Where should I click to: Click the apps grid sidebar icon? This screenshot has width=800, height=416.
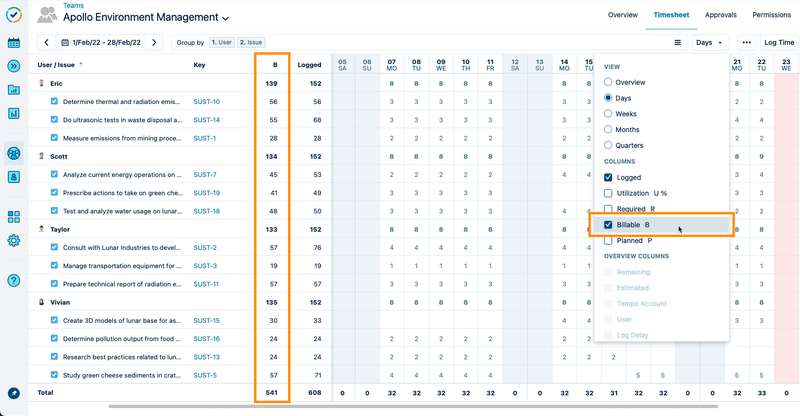[14, 216]
